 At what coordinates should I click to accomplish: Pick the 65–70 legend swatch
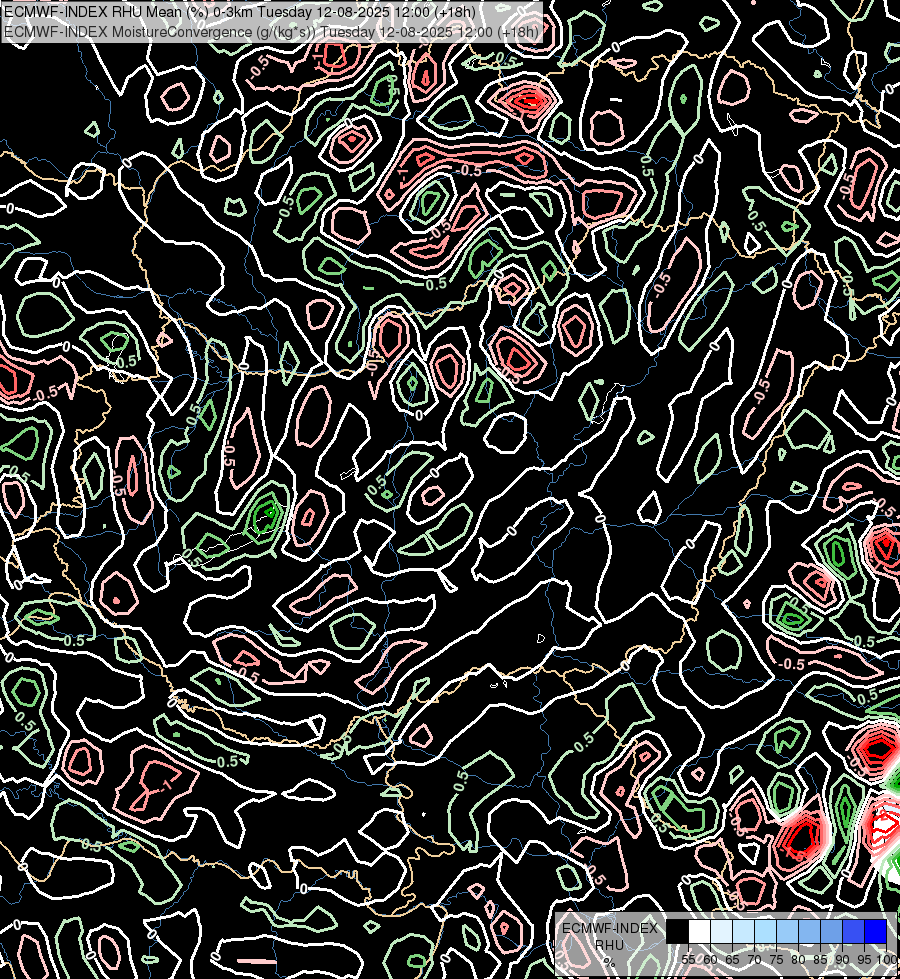tap(743, 931)
